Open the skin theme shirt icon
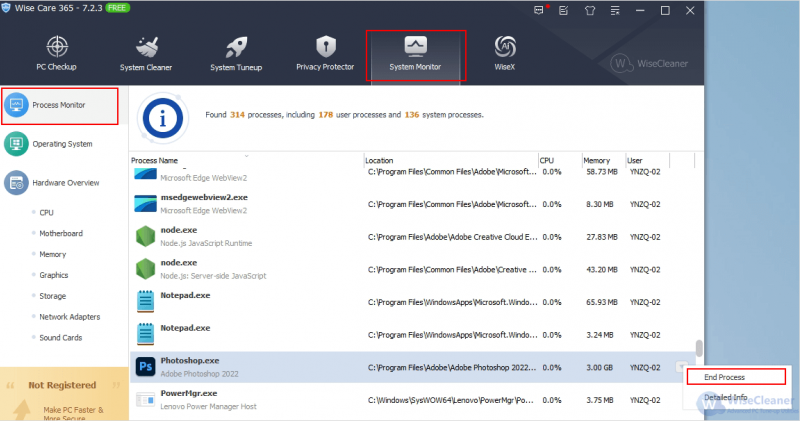The width and height of the screenshot is (800, 421). click(590, 10)
